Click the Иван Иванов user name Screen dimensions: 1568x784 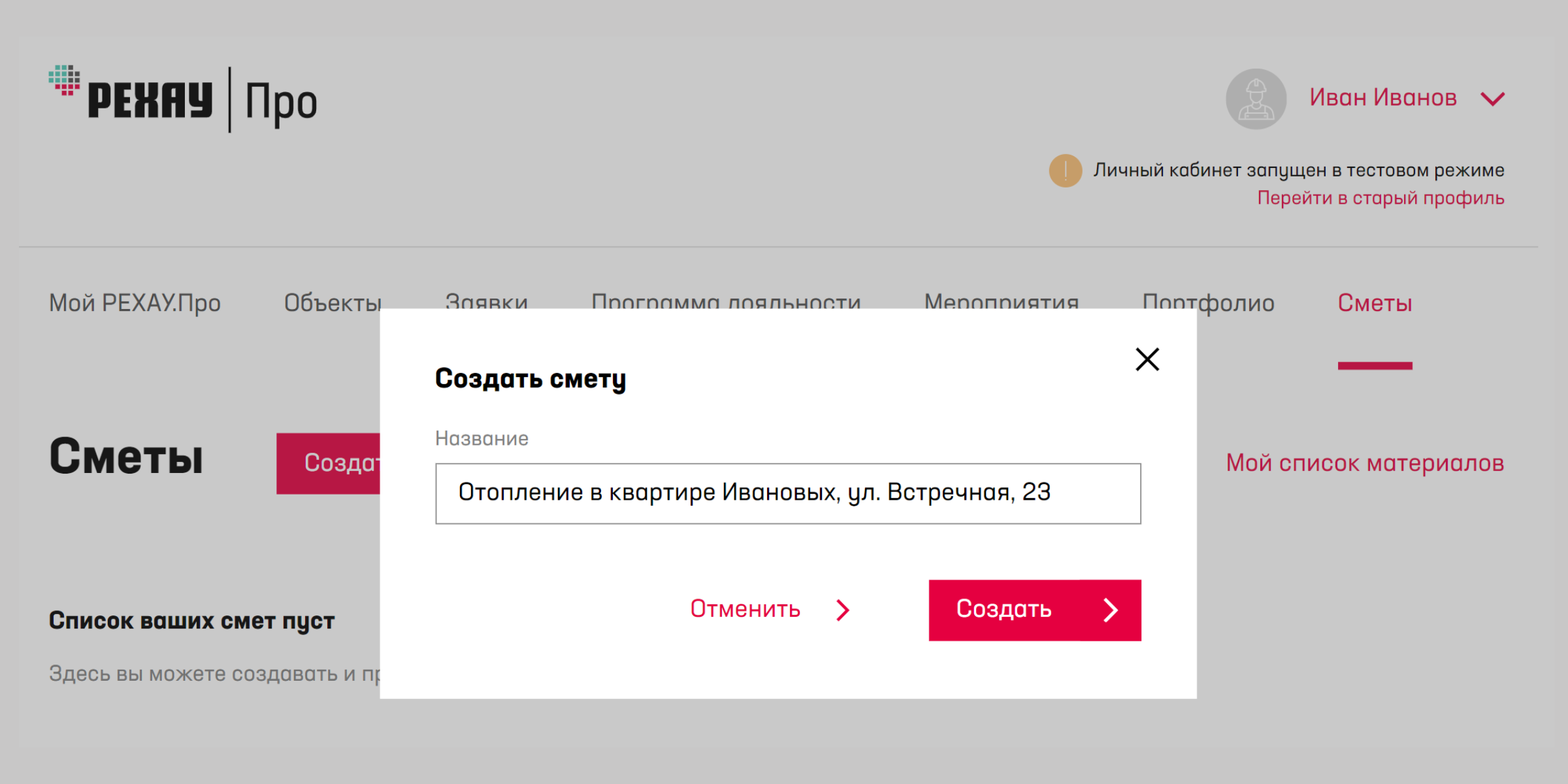[1382, 98]
